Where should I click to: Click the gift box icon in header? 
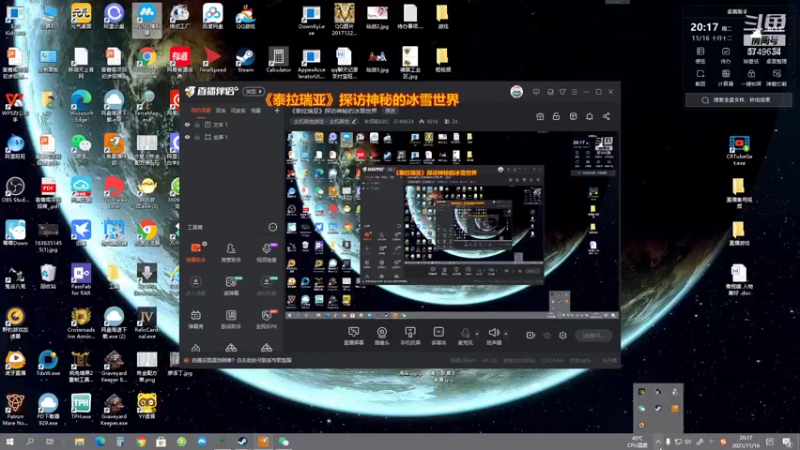(x=540, y=116)
